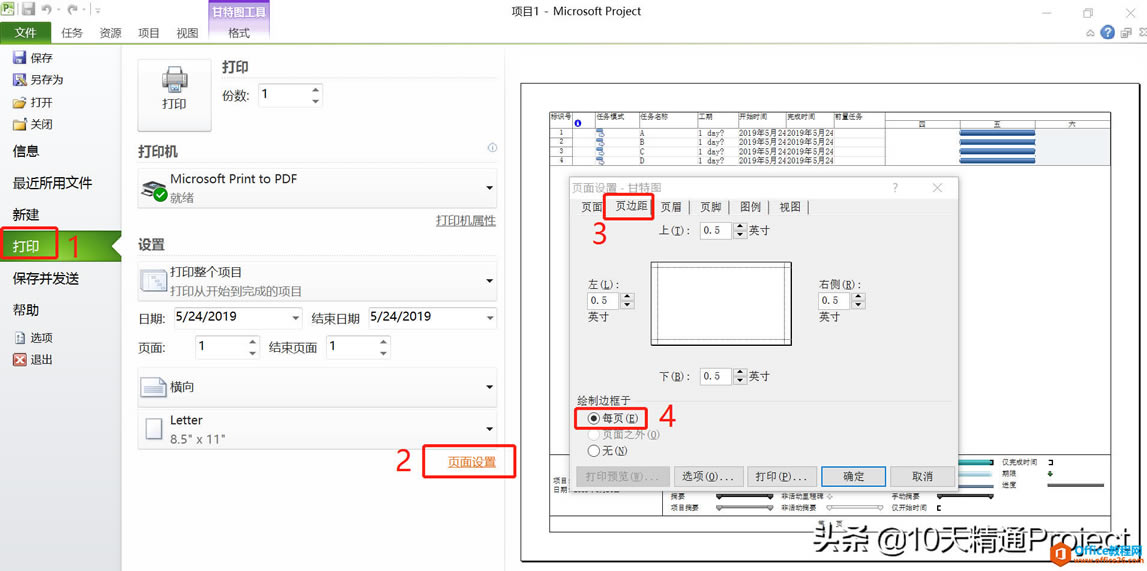Screen dimensions: 1147x571
Task: Adjust the start page number spinner
Action: [252, 347]
